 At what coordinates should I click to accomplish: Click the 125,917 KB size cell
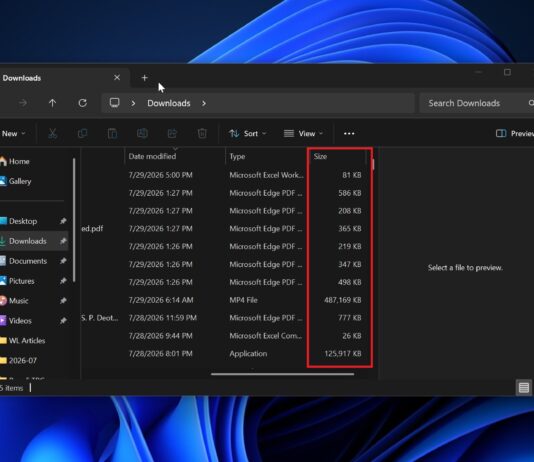point(343,353)
